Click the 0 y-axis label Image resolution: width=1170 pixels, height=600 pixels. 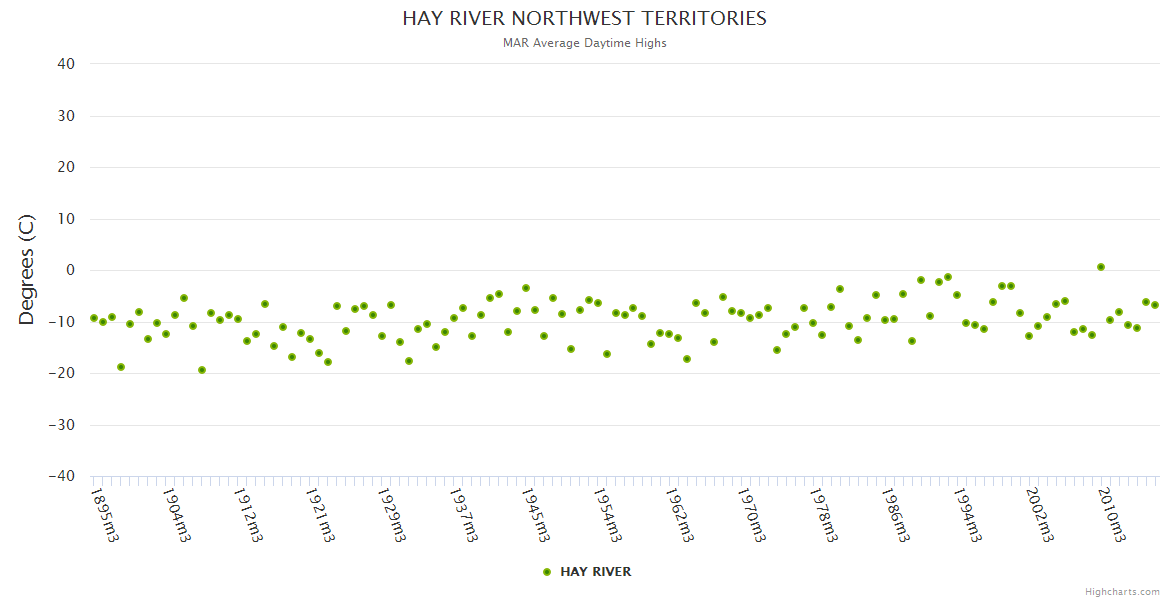tap(71, 270)
